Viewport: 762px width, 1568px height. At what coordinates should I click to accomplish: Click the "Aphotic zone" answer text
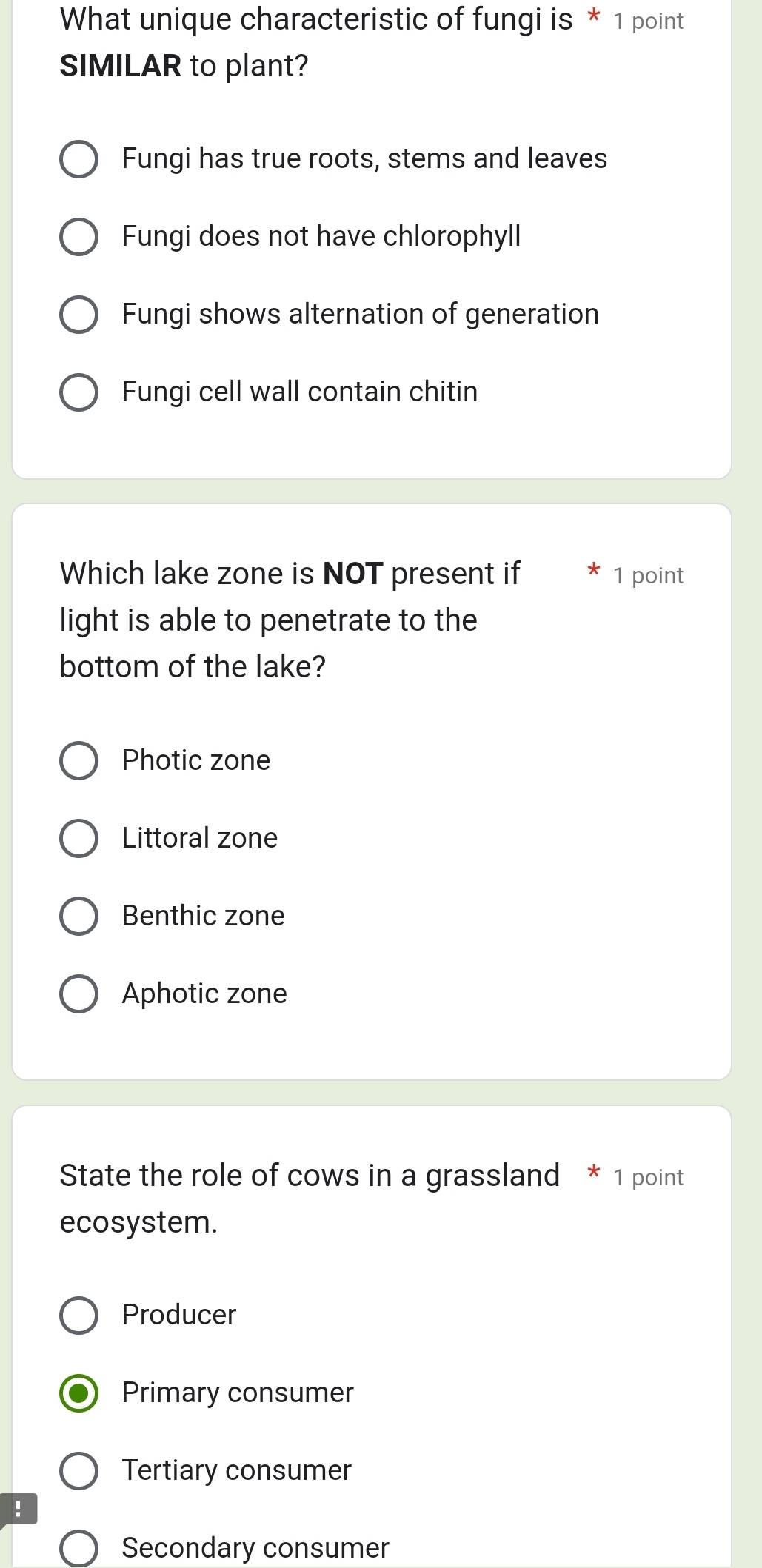pos(204,994)
